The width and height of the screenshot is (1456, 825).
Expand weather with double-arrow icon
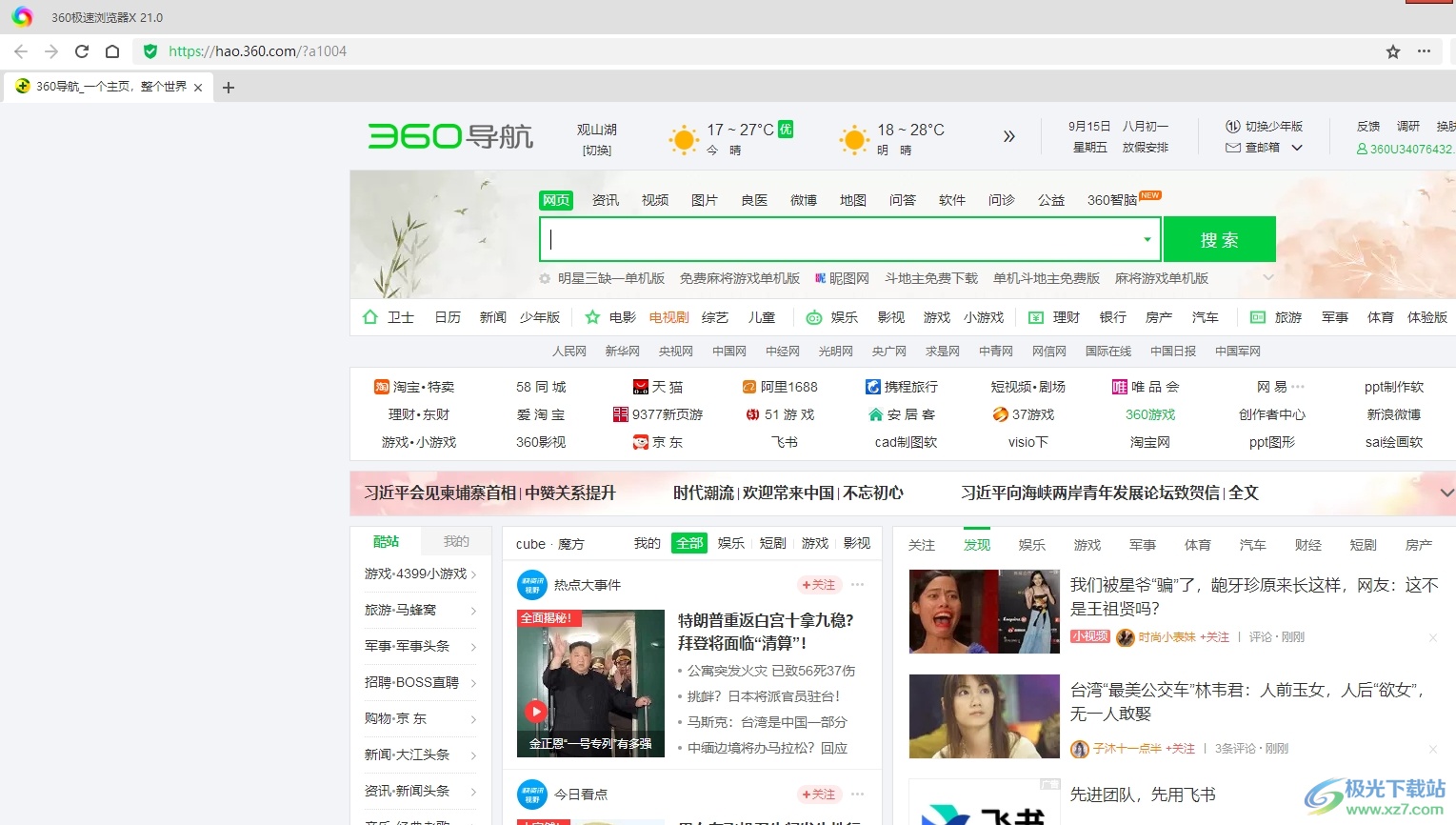[x=1009, y=136]
